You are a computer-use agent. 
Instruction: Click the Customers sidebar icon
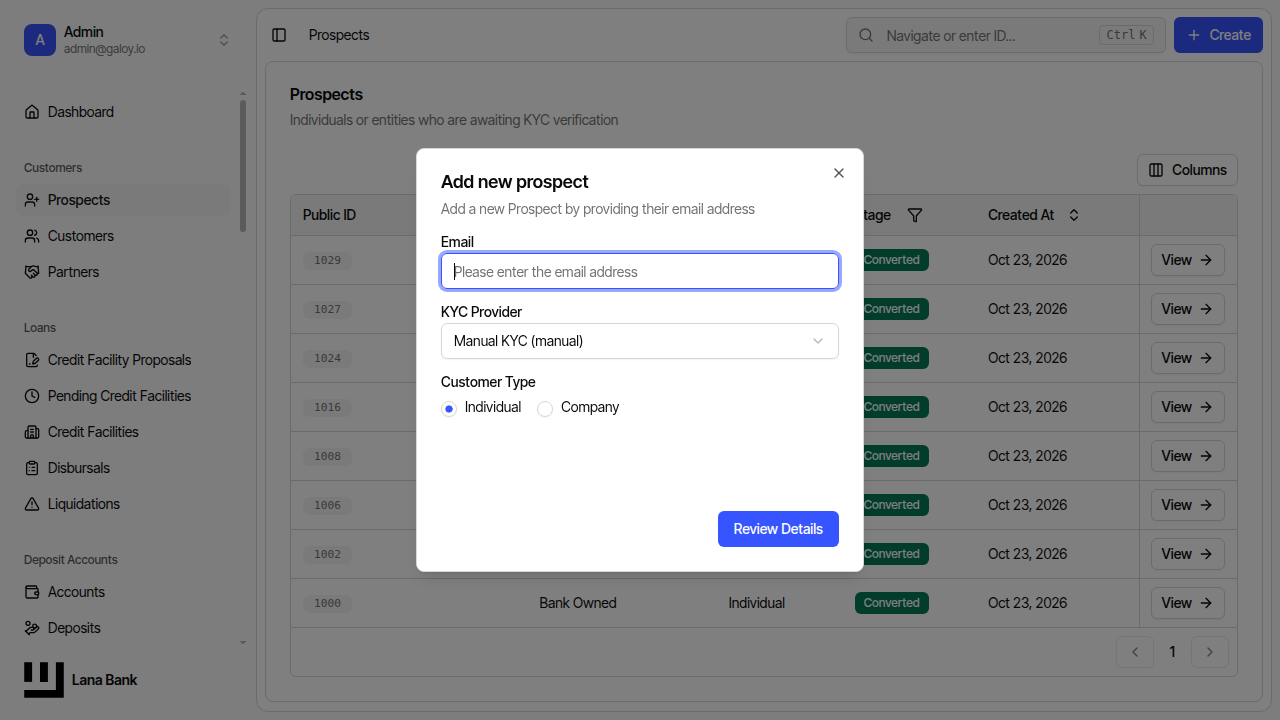pos(32,236)
